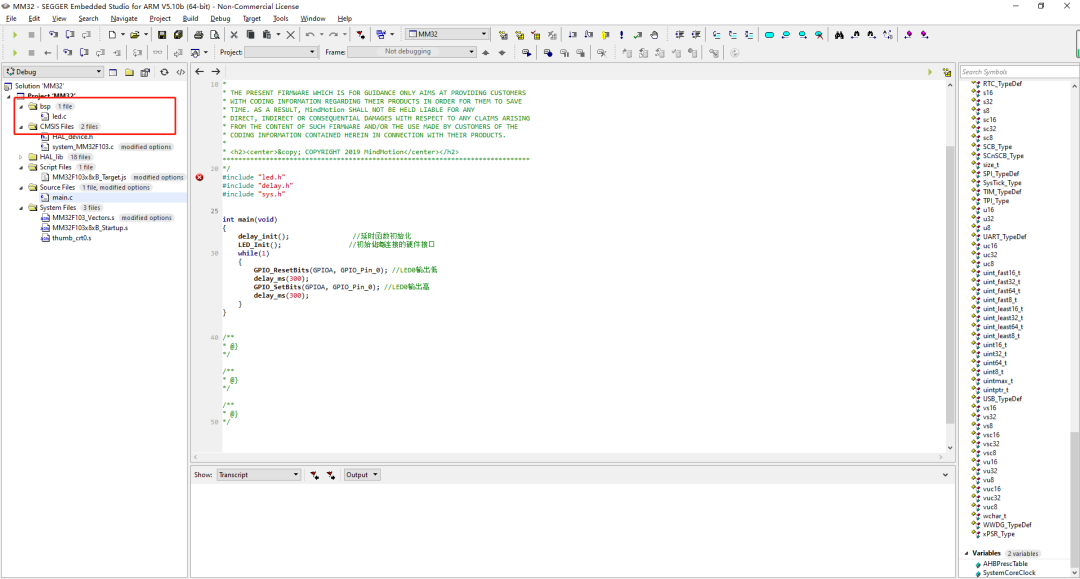Click the first magenta pin toolbar icon
1080x579 pixels.
[x=908, y=34]
